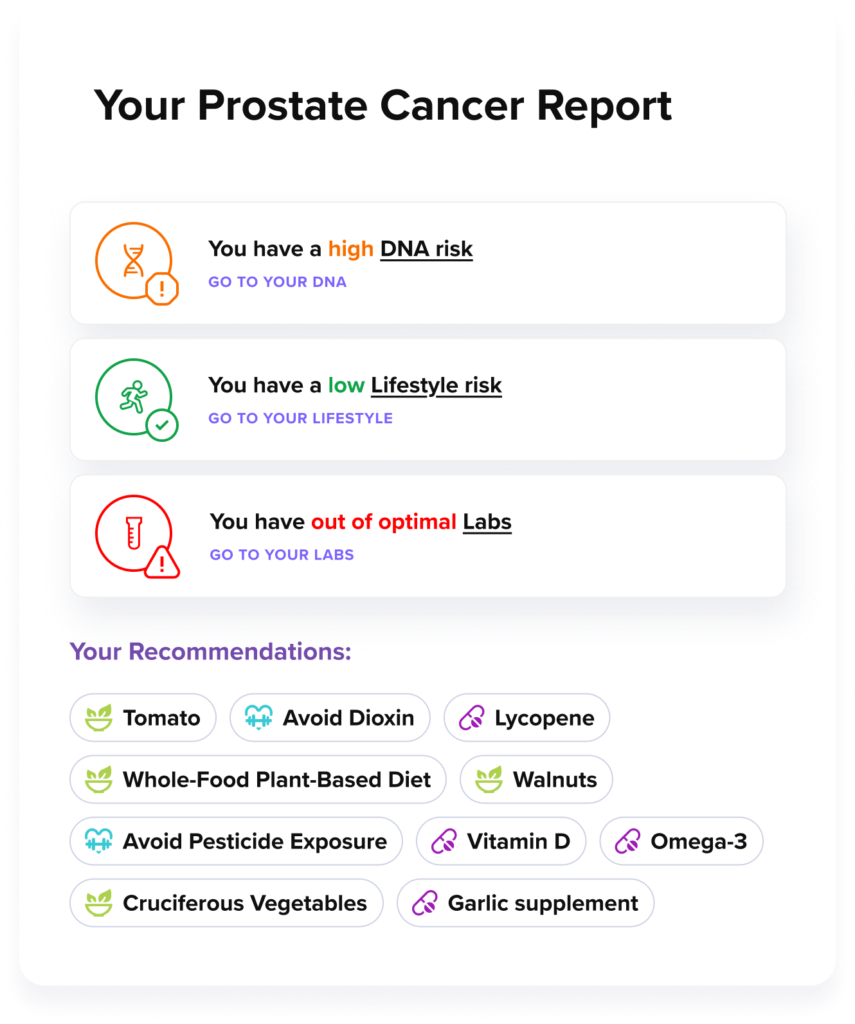The width and height of the screenshot is (855, 1024).
Task: Open the GO TO YOUR DNA link
Action: coord(277,282)
